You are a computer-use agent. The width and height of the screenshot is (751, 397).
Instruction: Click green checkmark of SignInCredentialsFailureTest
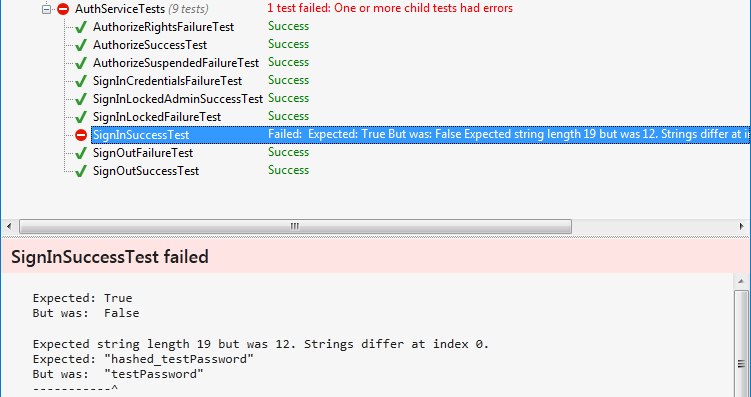pyautogui.click(x=81, y=81)
